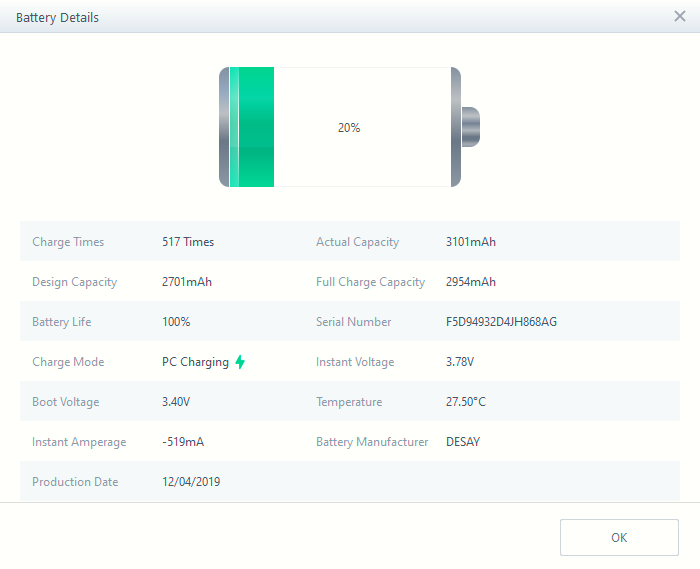Screen dimensions: 700x569
Task: Click the DESAY battery manufacturer value
Action: click(463, 442)
